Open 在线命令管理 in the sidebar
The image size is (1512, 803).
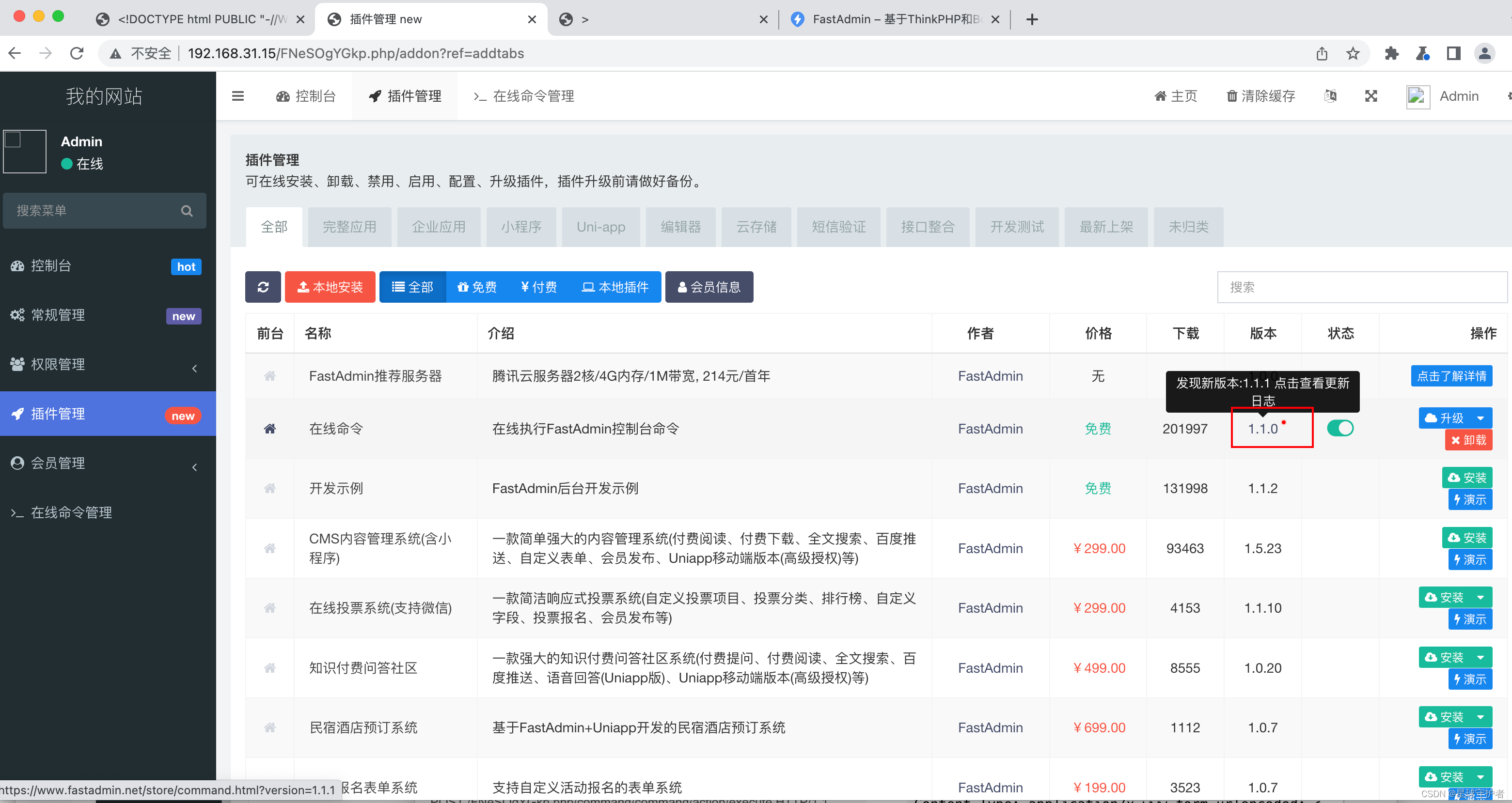[108, 513]
